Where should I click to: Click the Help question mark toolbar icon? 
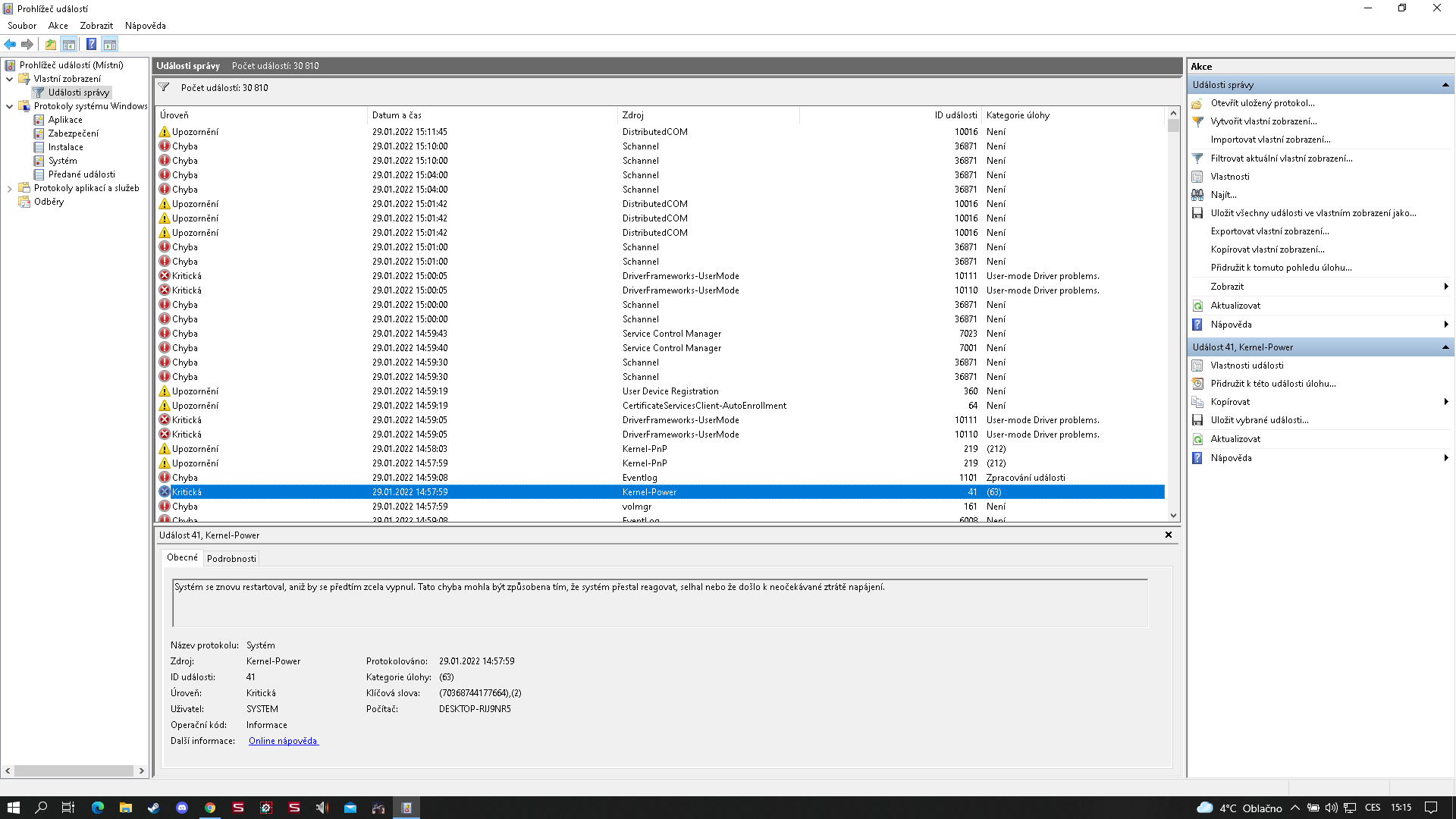click(91, 44)
